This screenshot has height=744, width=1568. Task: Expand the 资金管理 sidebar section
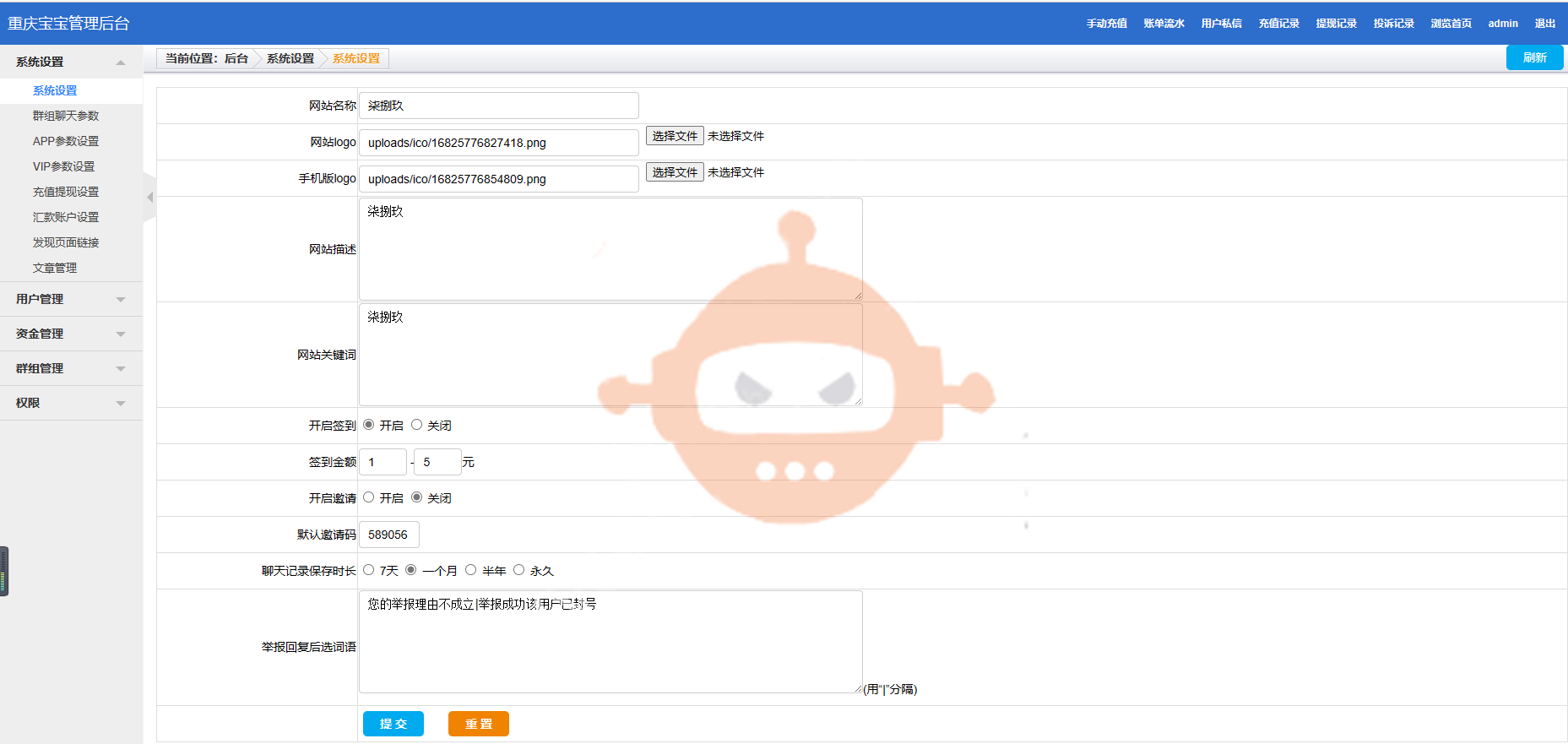pyautogui.click(x=121, y=334)
